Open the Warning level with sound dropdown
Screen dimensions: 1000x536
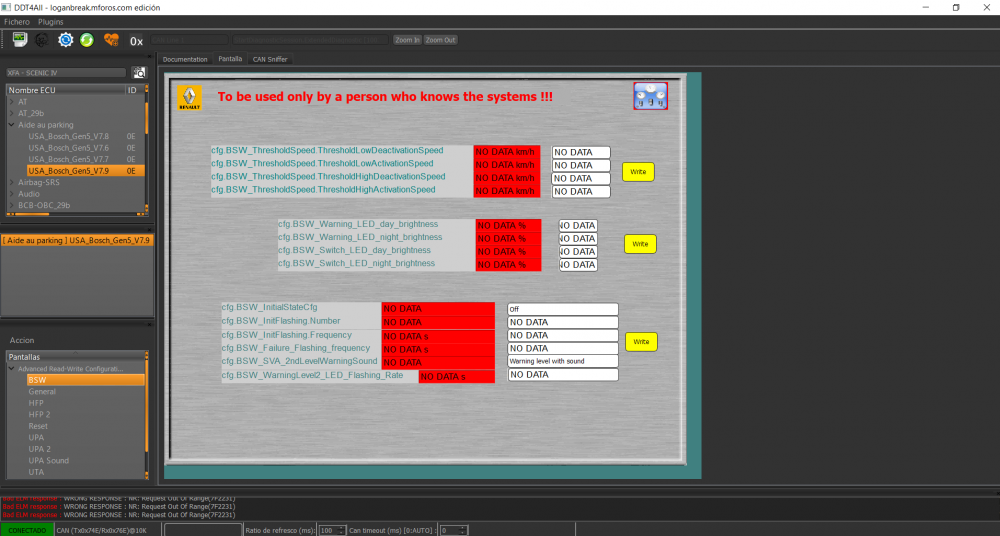[562, 361]
